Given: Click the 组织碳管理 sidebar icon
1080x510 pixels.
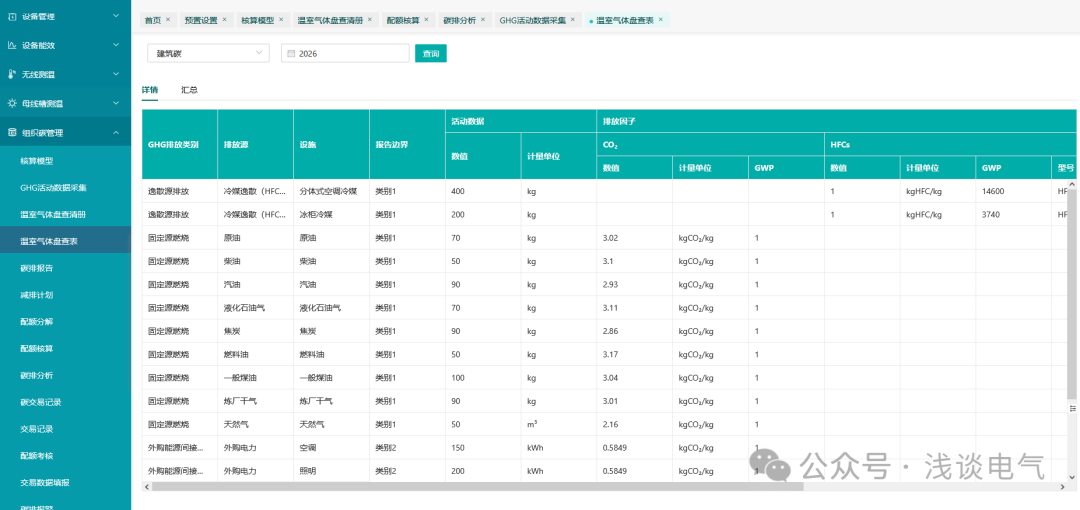Looking at the screenshot, I should (x=12, y=132).
